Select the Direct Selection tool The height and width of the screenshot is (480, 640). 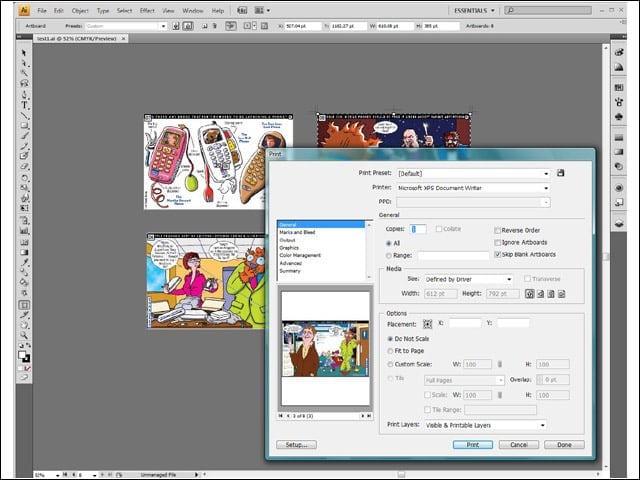[24, 63]
